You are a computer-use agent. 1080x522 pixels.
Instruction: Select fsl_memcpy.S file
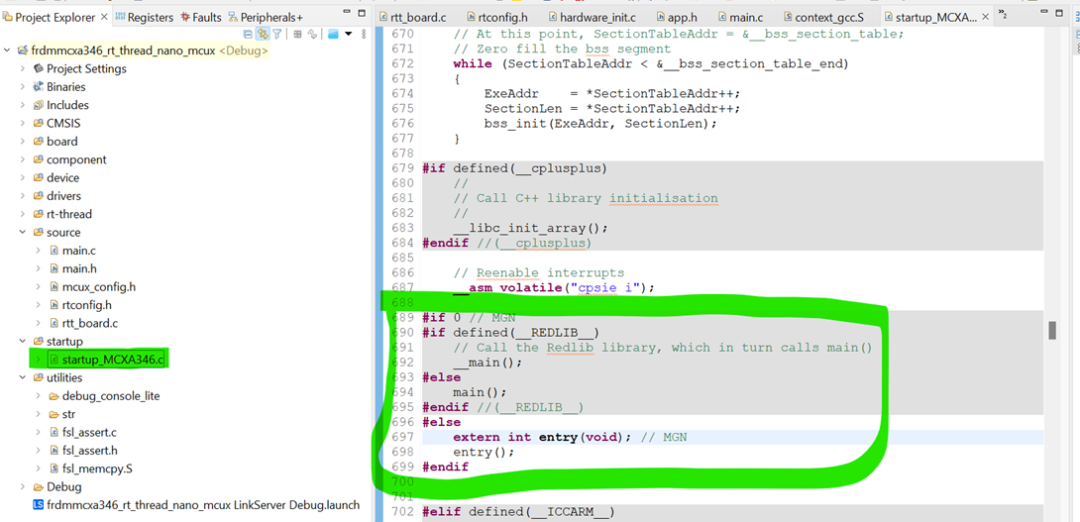(97, 469)
